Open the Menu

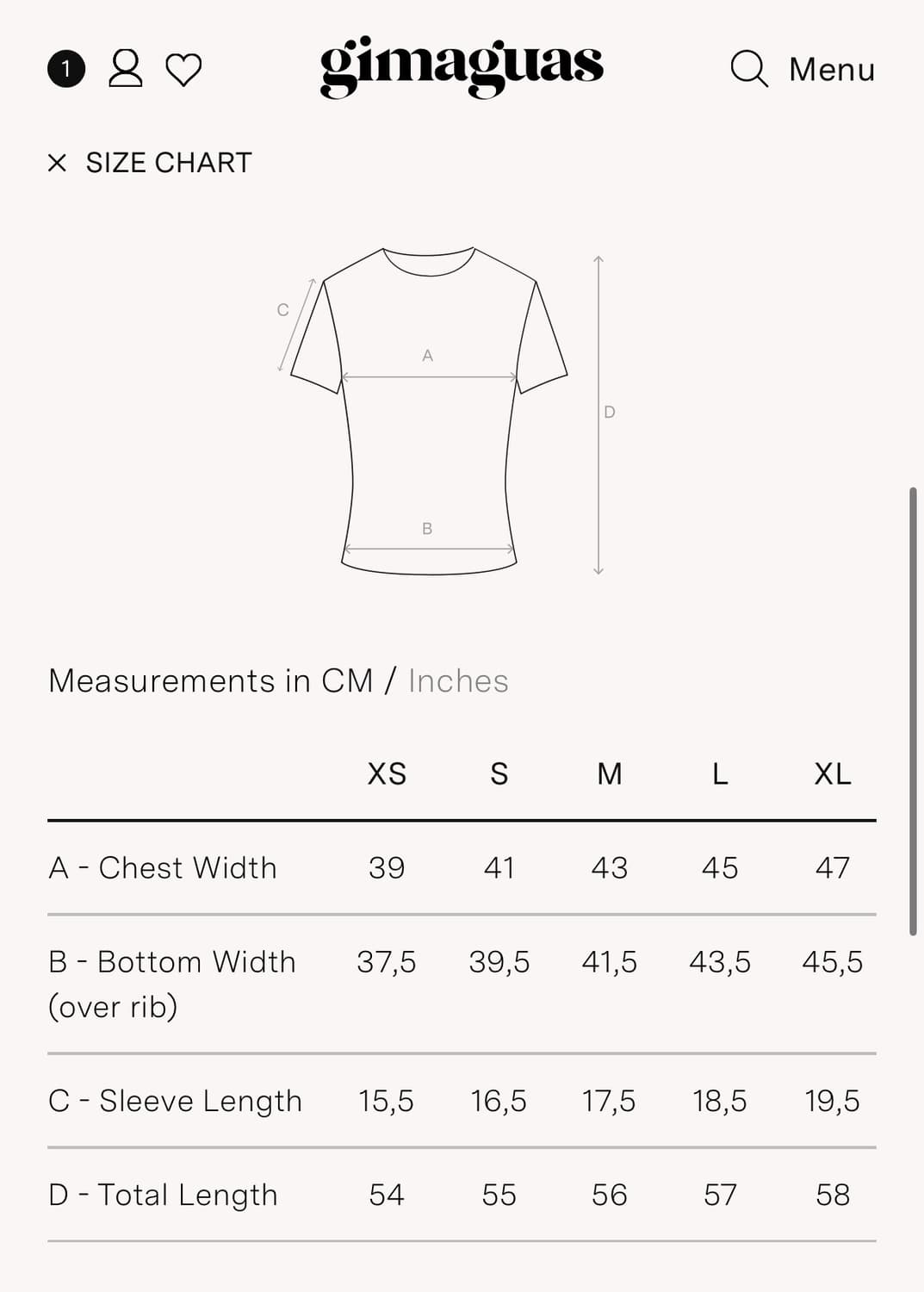click(x=832, y=70)
